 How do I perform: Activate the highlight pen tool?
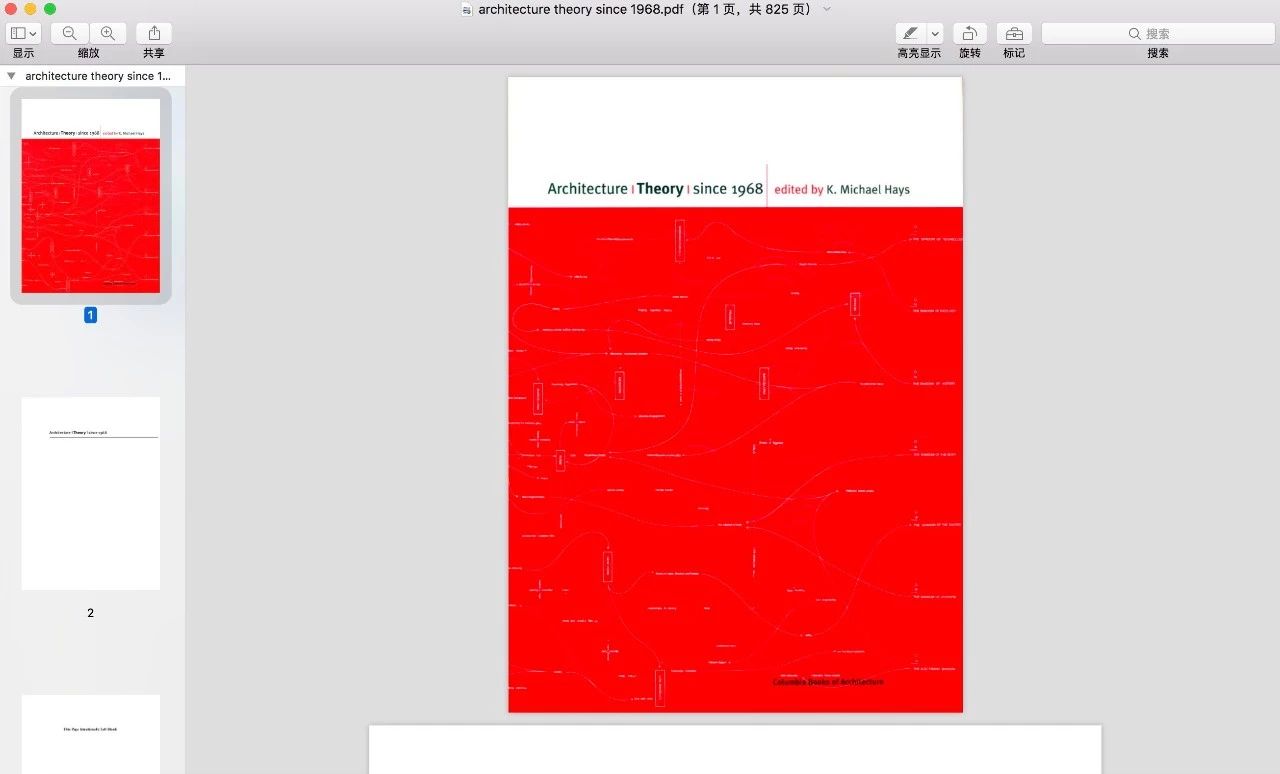[x=910, y=33]
